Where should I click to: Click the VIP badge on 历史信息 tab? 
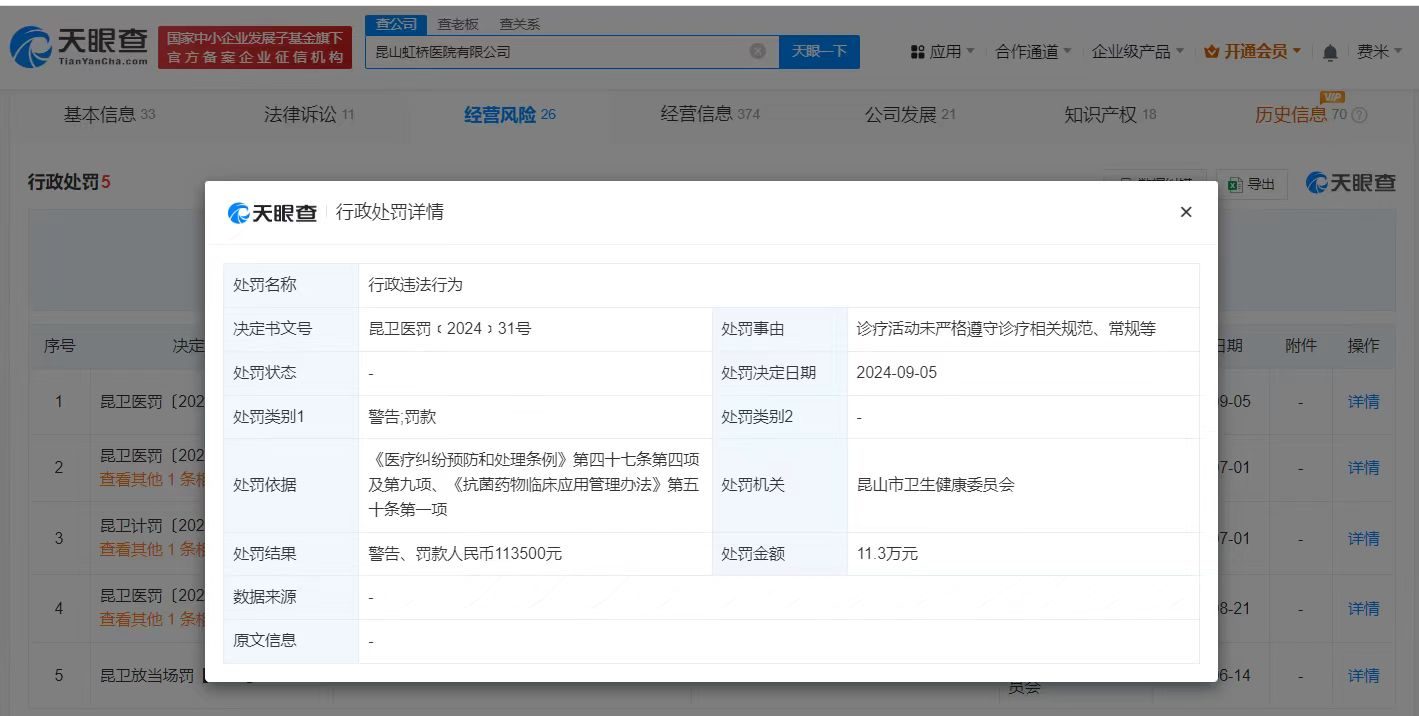coord(1332,98)
